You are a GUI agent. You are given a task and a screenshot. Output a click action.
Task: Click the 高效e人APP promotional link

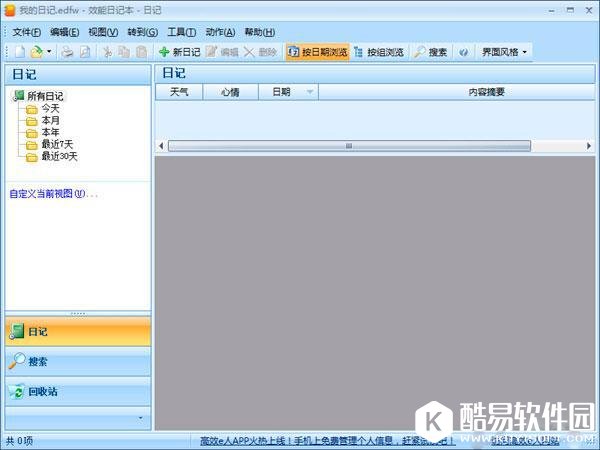tap(328, 441)
